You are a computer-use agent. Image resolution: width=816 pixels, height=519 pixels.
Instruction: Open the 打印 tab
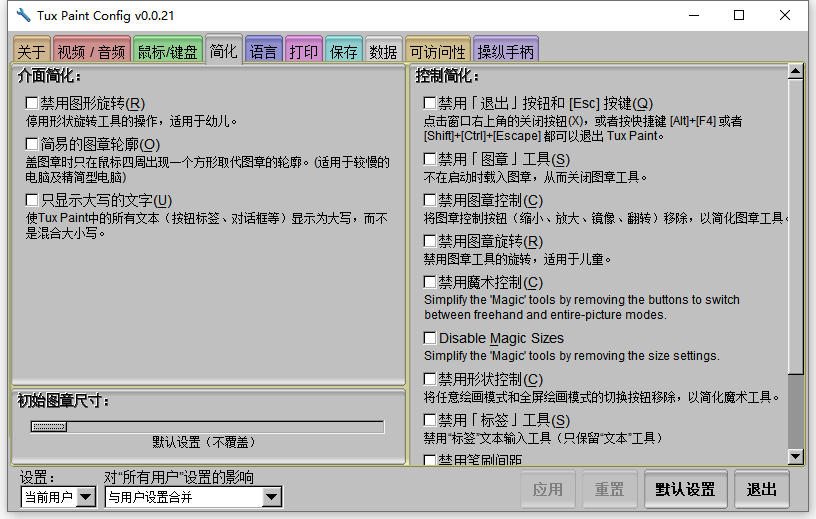pos(304,50)
